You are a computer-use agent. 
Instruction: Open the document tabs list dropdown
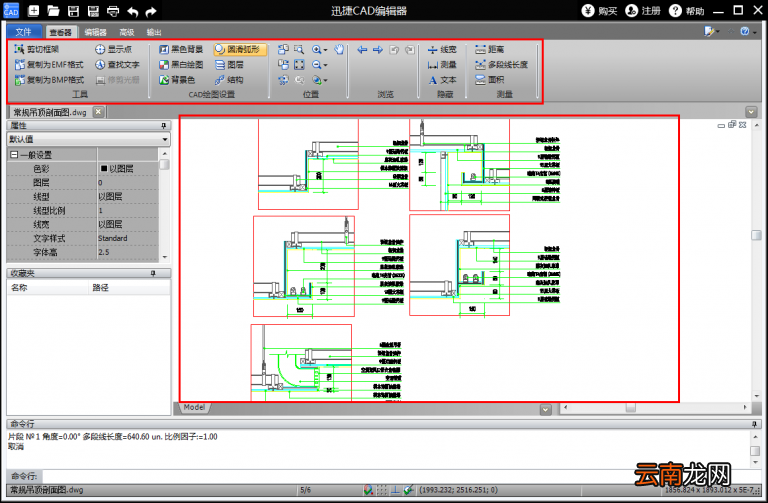[751, 112]
